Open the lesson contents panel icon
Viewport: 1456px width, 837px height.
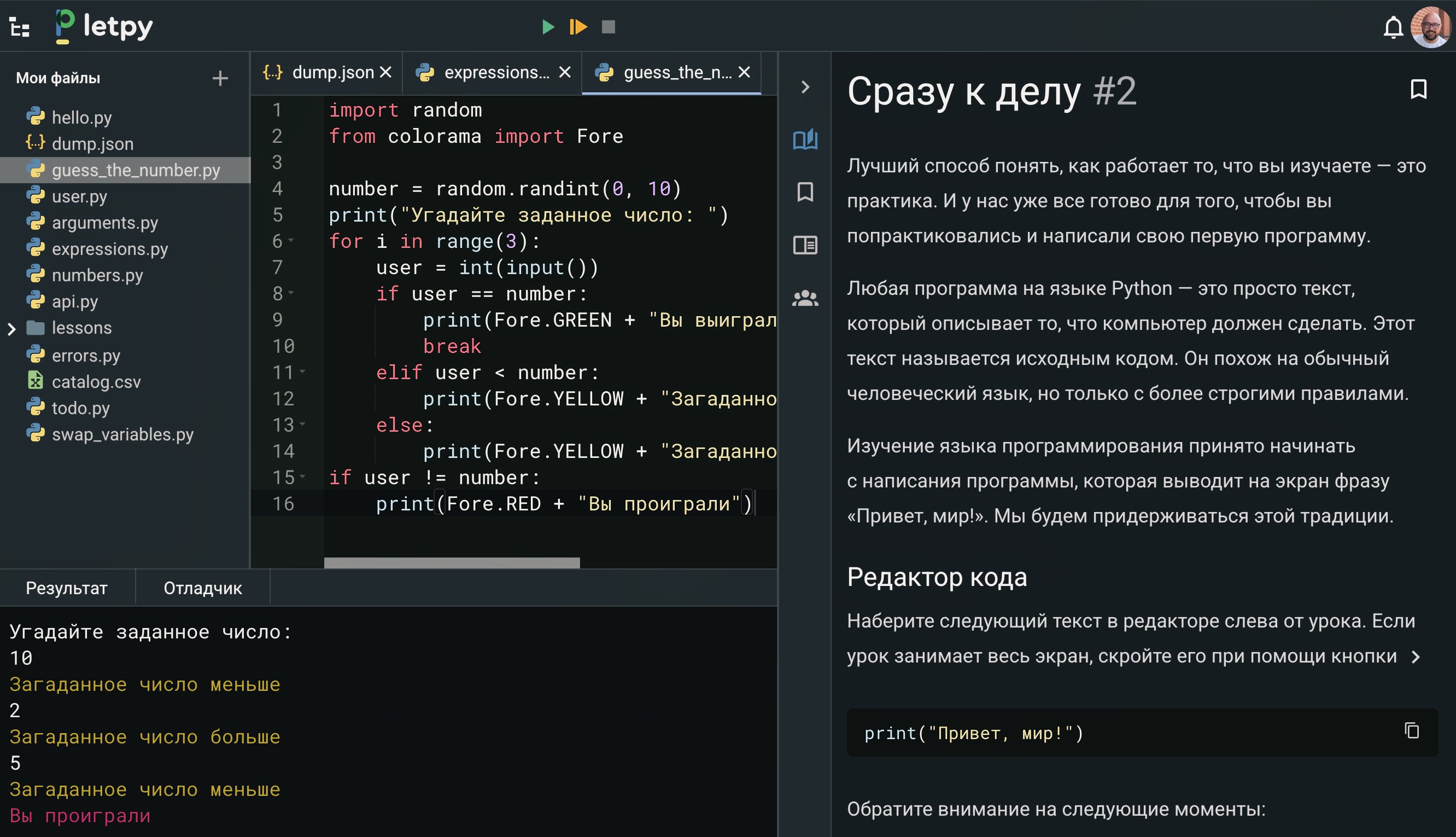point(805,245)
